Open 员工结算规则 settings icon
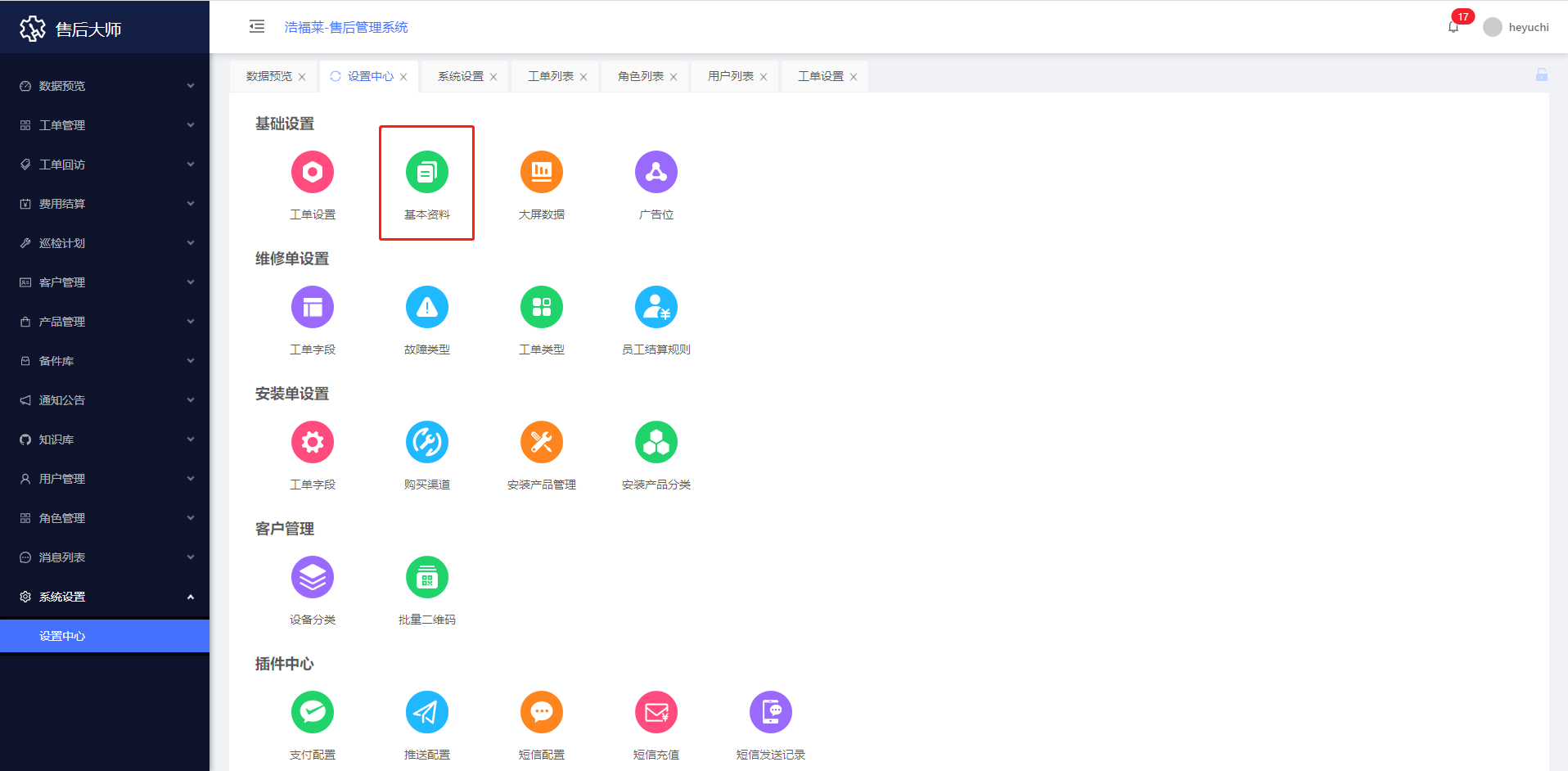This screenshot has height=771, width=1568. (x=656, y=307)
